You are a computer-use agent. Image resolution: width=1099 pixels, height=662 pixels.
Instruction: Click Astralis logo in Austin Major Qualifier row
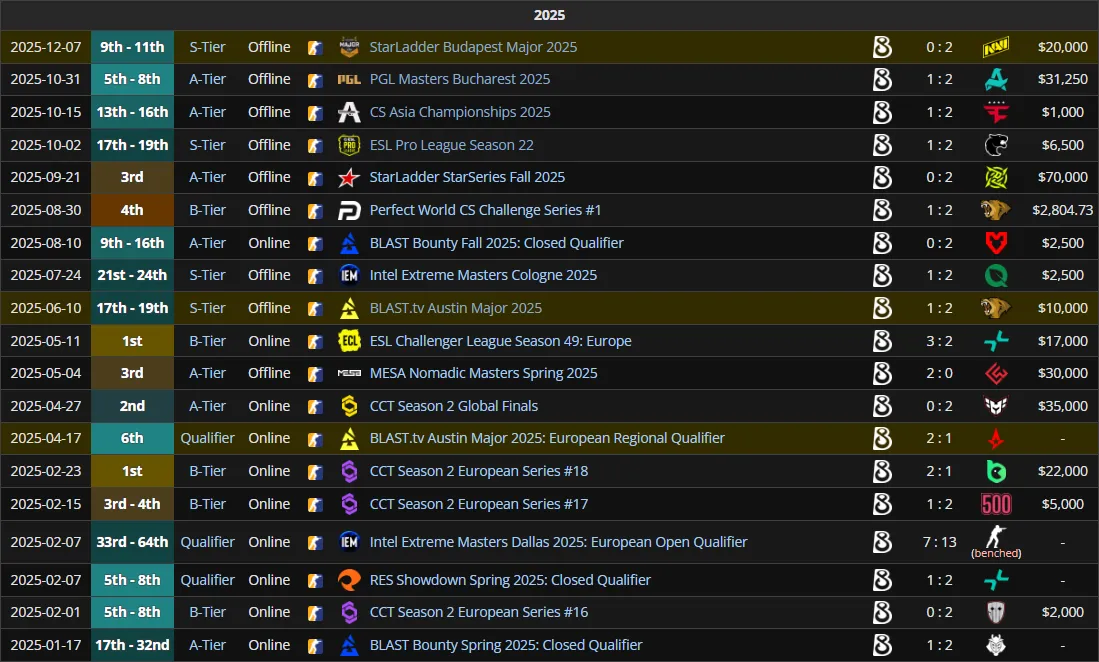995,439
